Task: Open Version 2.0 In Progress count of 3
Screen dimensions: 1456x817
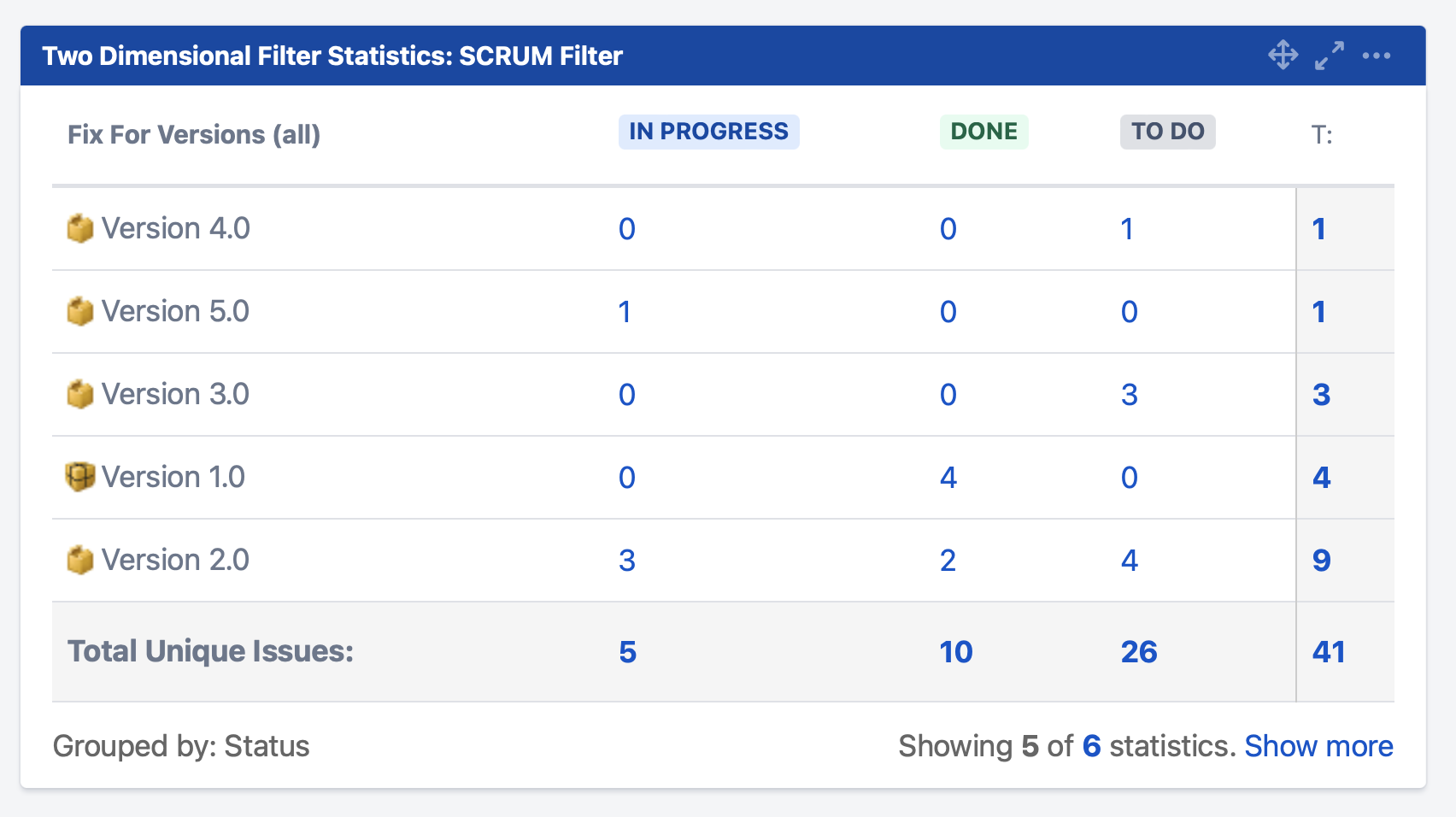Action: 626,561
